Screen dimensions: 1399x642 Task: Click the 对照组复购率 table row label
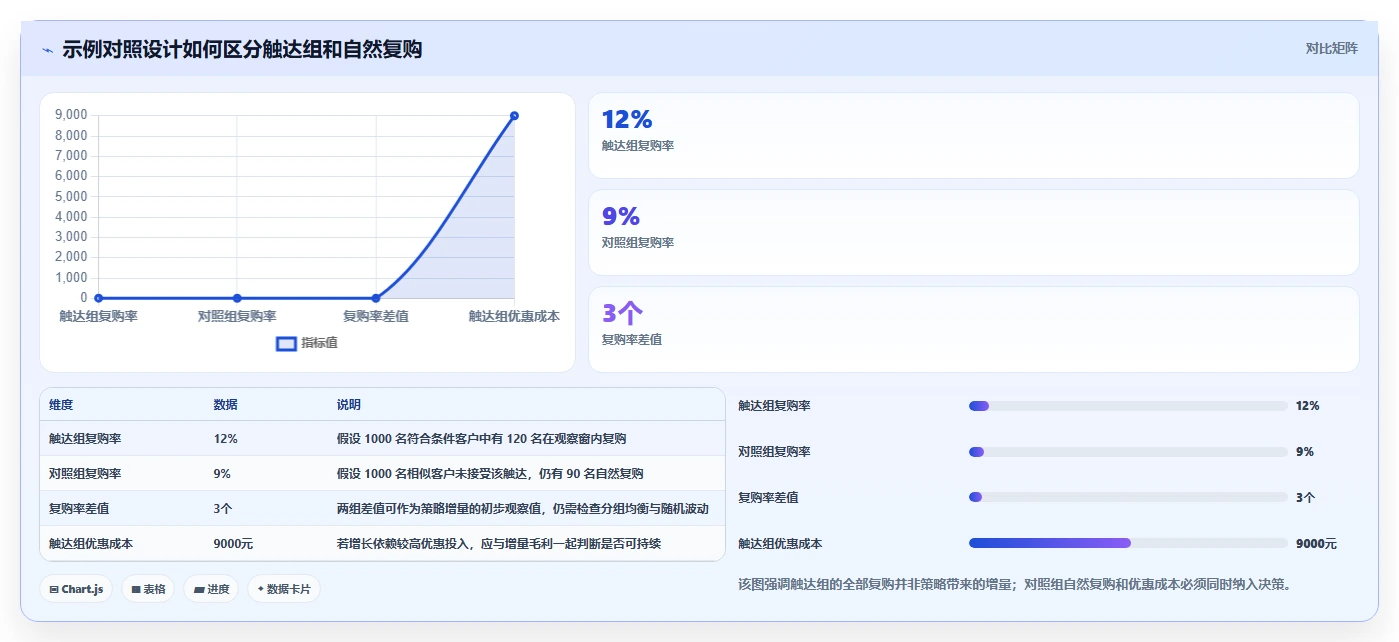click(85, 474)
